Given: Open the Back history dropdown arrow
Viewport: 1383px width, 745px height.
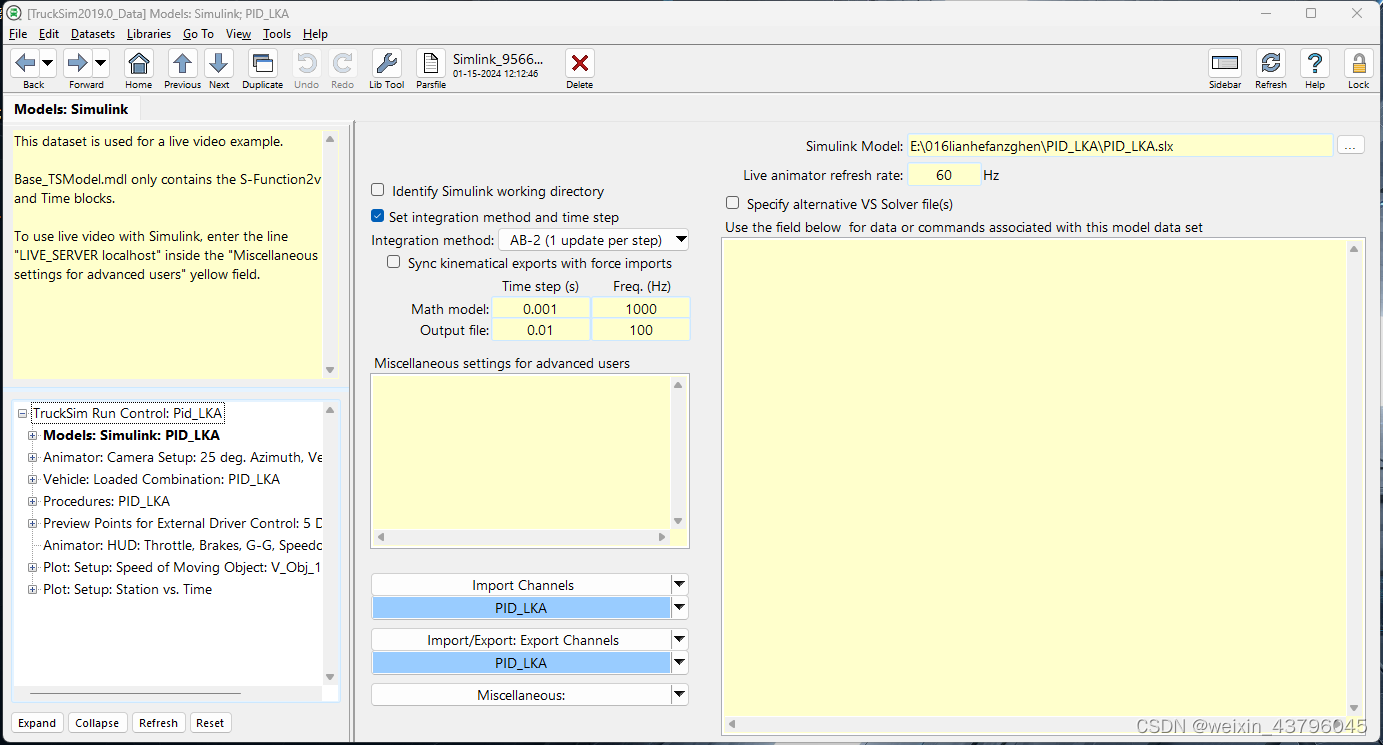Looking at the screenshot, I should point(47,64).
